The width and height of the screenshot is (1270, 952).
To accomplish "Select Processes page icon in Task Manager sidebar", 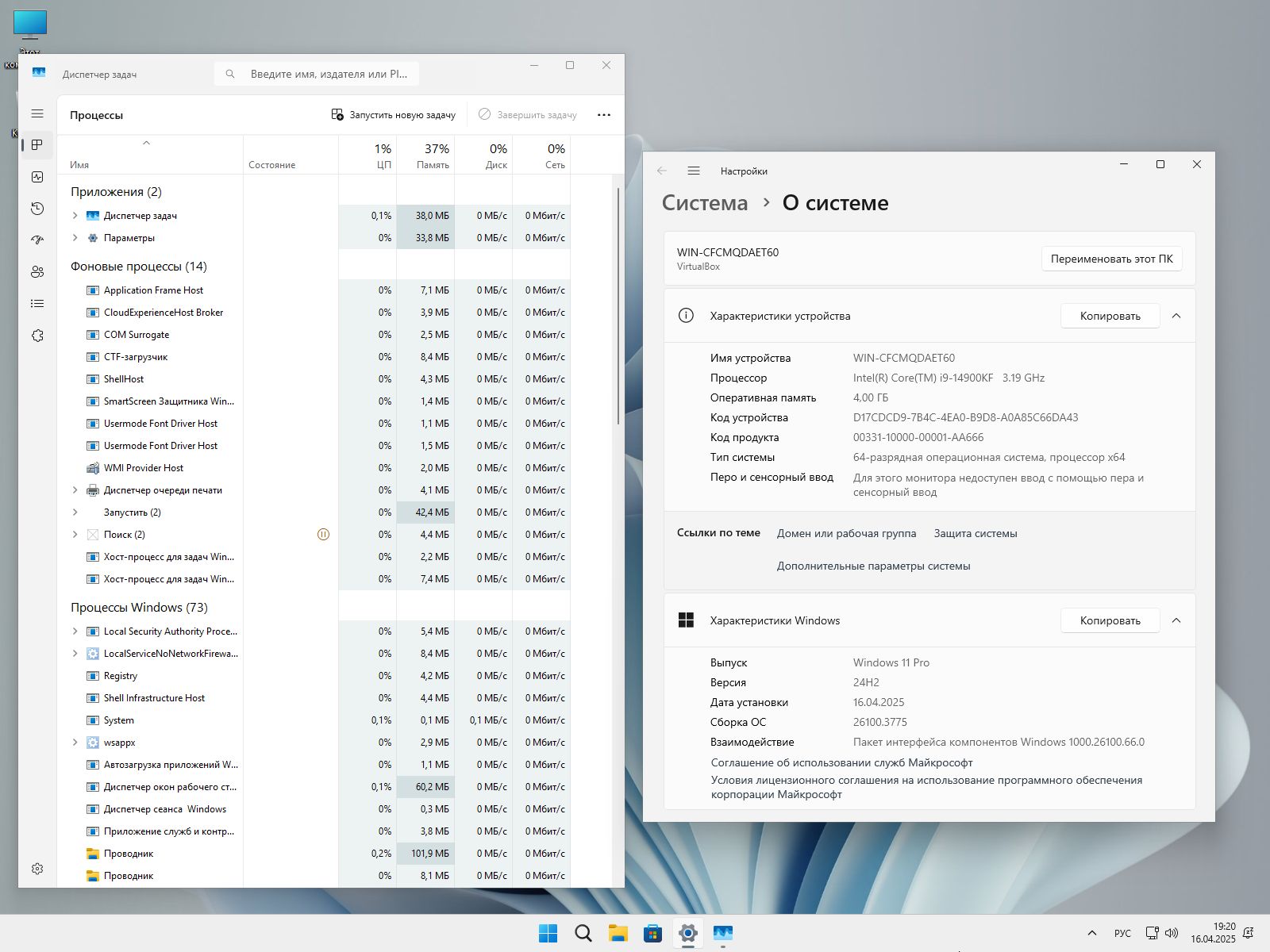I will click(x=37, y=145).
